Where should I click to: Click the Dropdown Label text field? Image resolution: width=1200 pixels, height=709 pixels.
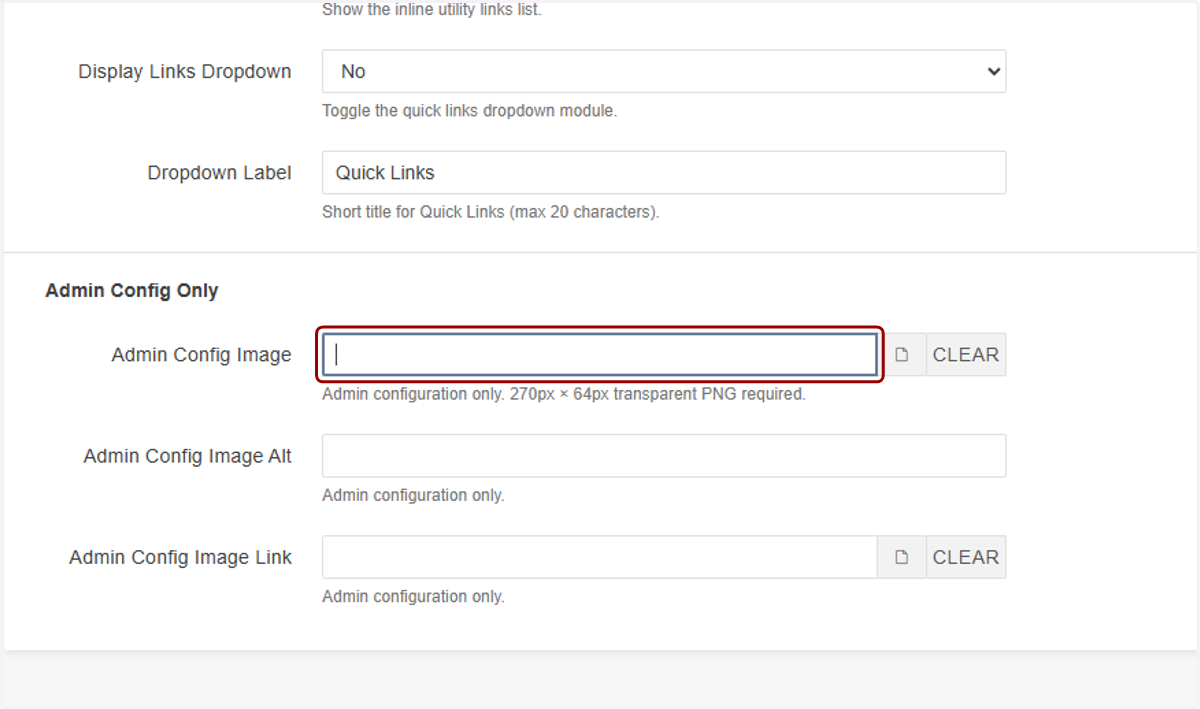664,172
